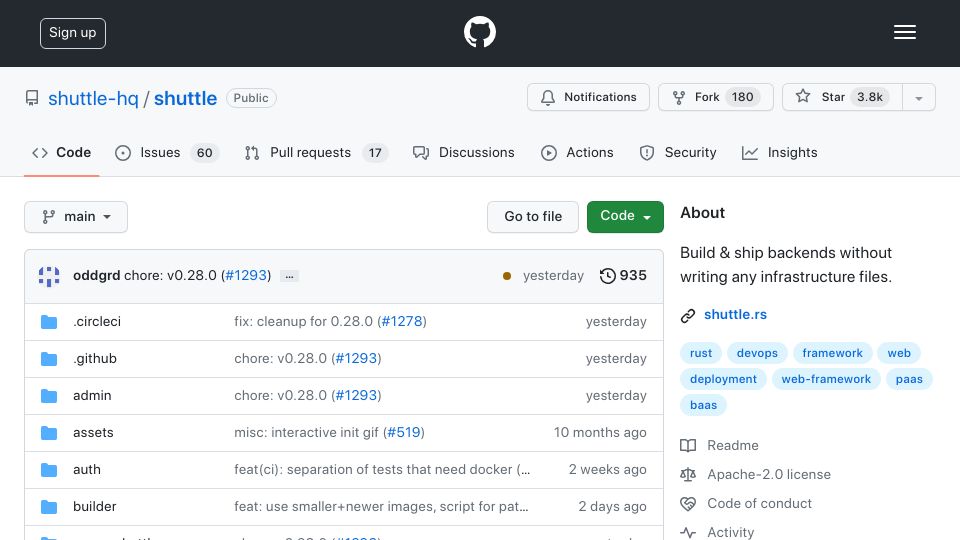Click the star icon to star repo
The height and width of the screenshot is (540, 960).
point(803,96)
